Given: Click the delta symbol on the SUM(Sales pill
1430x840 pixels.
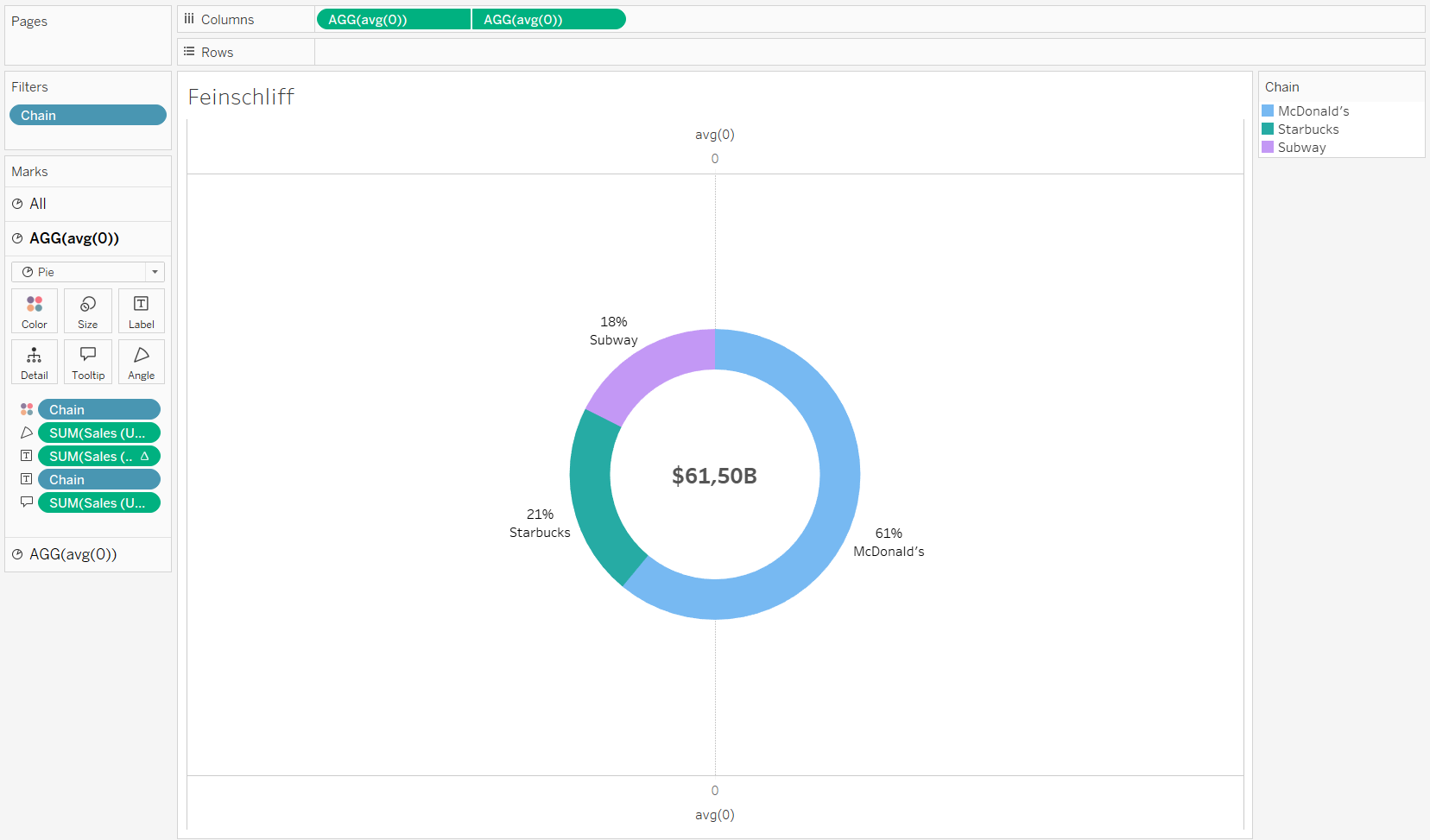Looking at the screenshot, I should point(144,456).
